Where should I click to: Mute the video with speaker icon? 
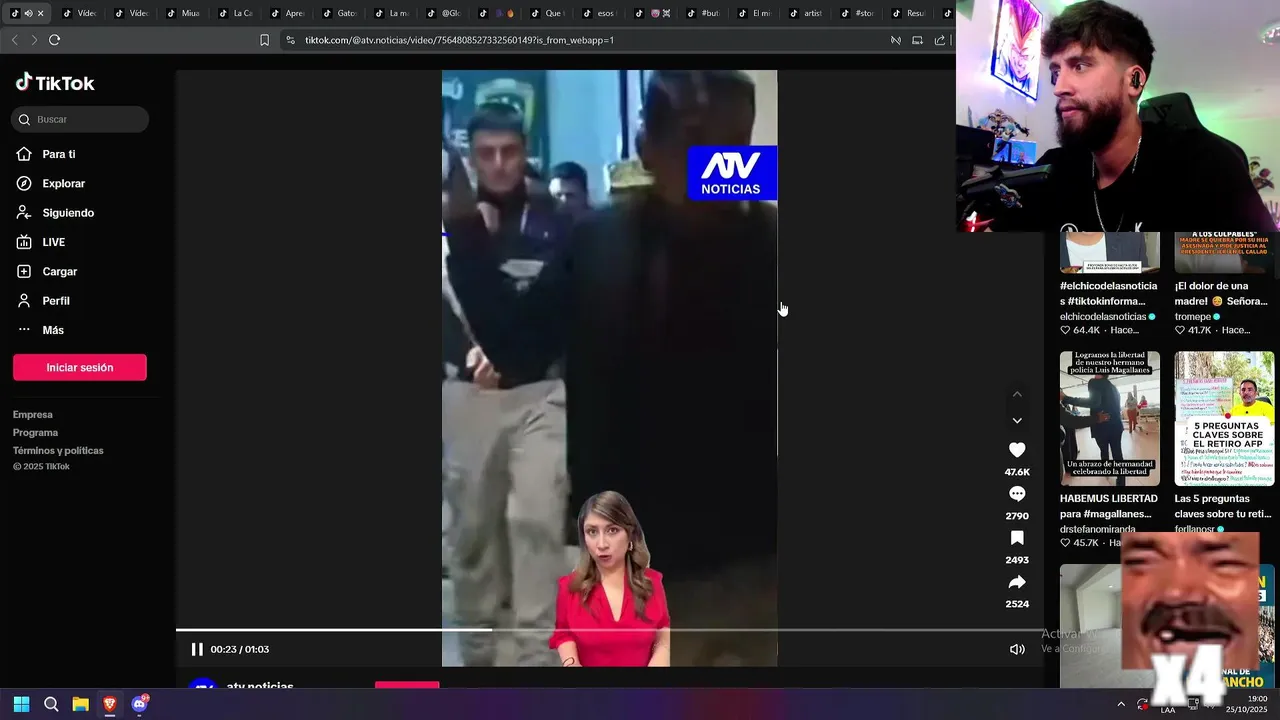point(1017,649)
